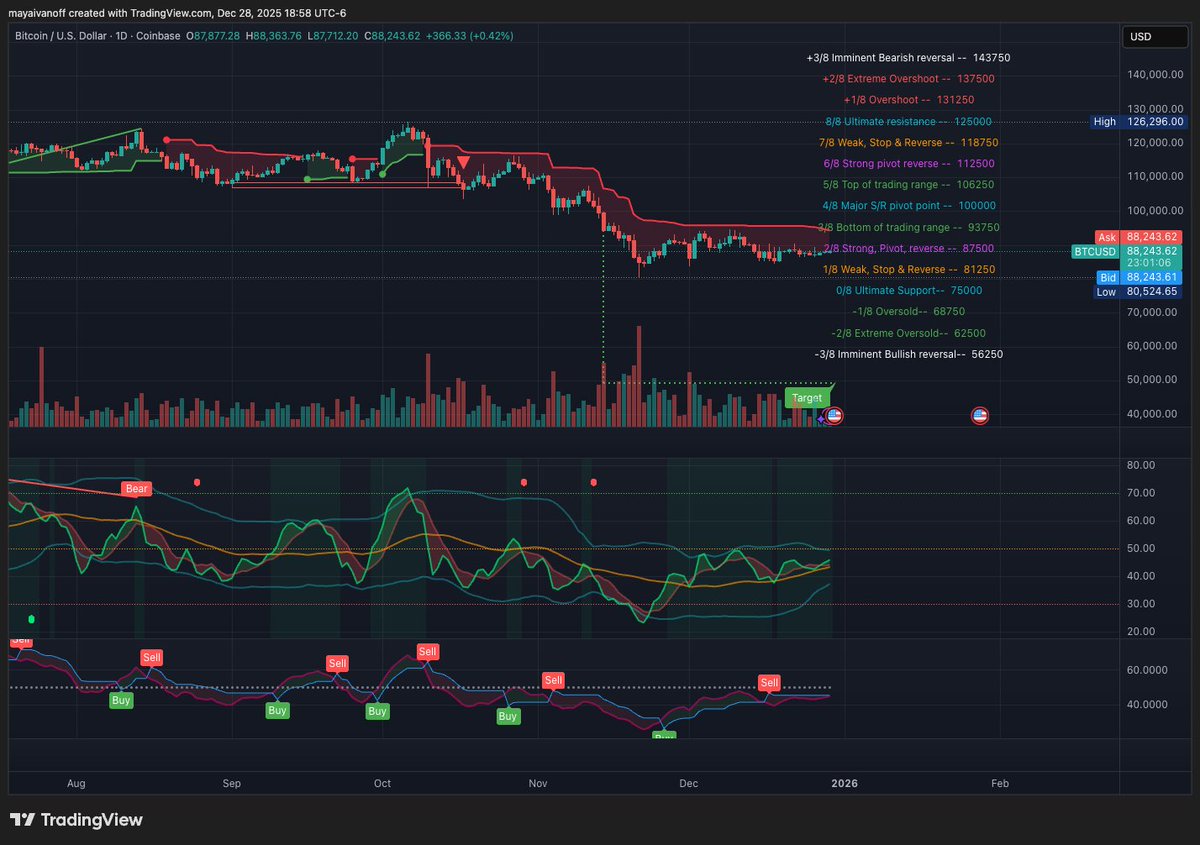Click the rightmost US flag event marker on chart

click(x=980, y=416)
